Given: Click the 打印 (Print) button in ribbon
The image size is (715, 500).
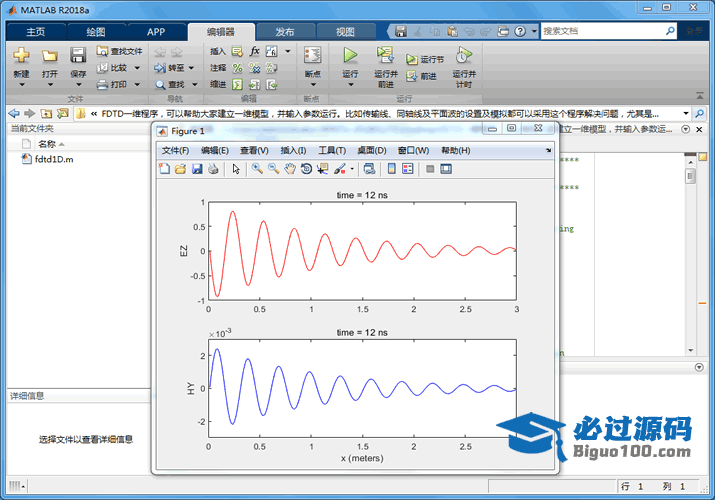Looking at the screenshot, I should 118,84.
